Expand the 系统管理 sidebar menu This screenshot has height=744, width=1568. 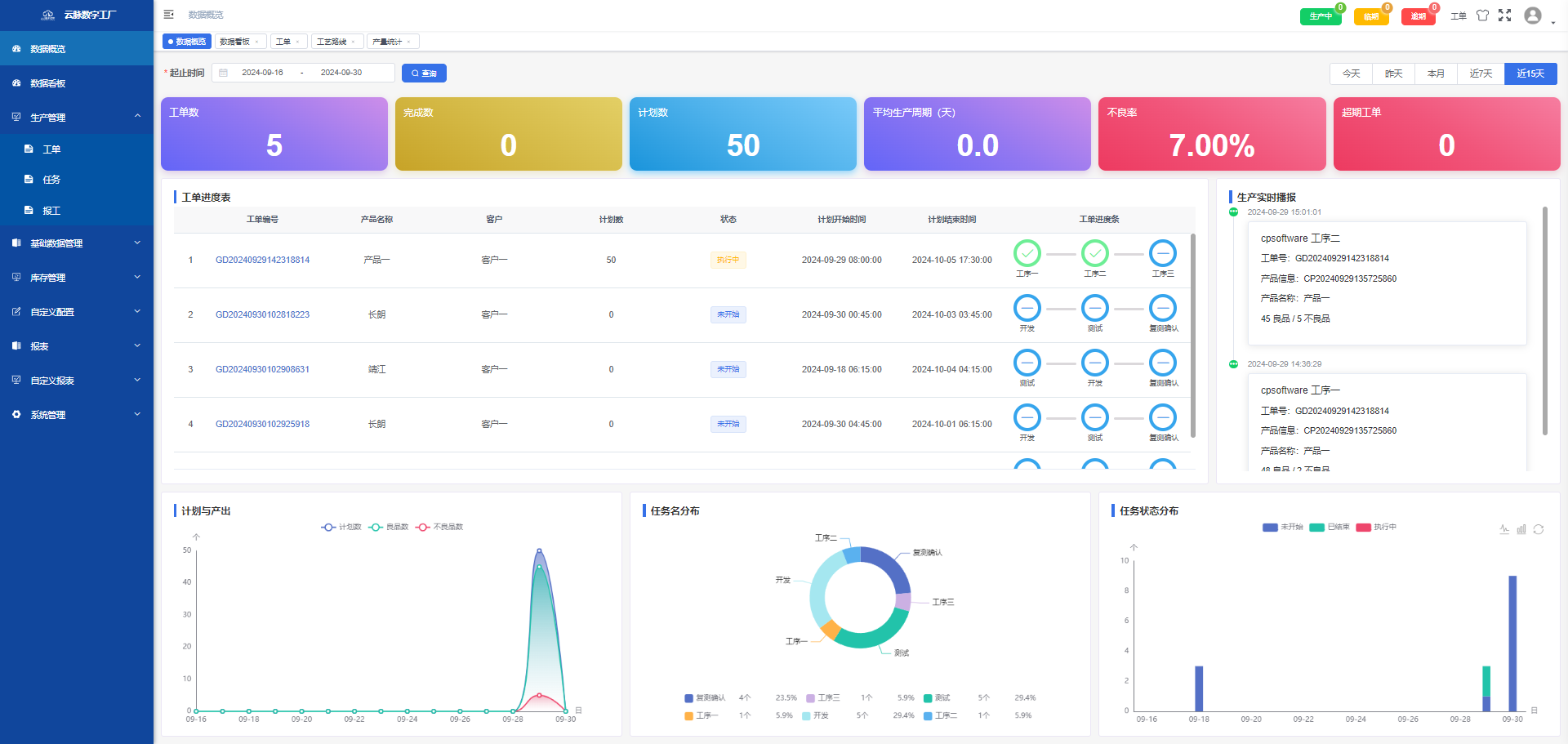click(77, 415)
